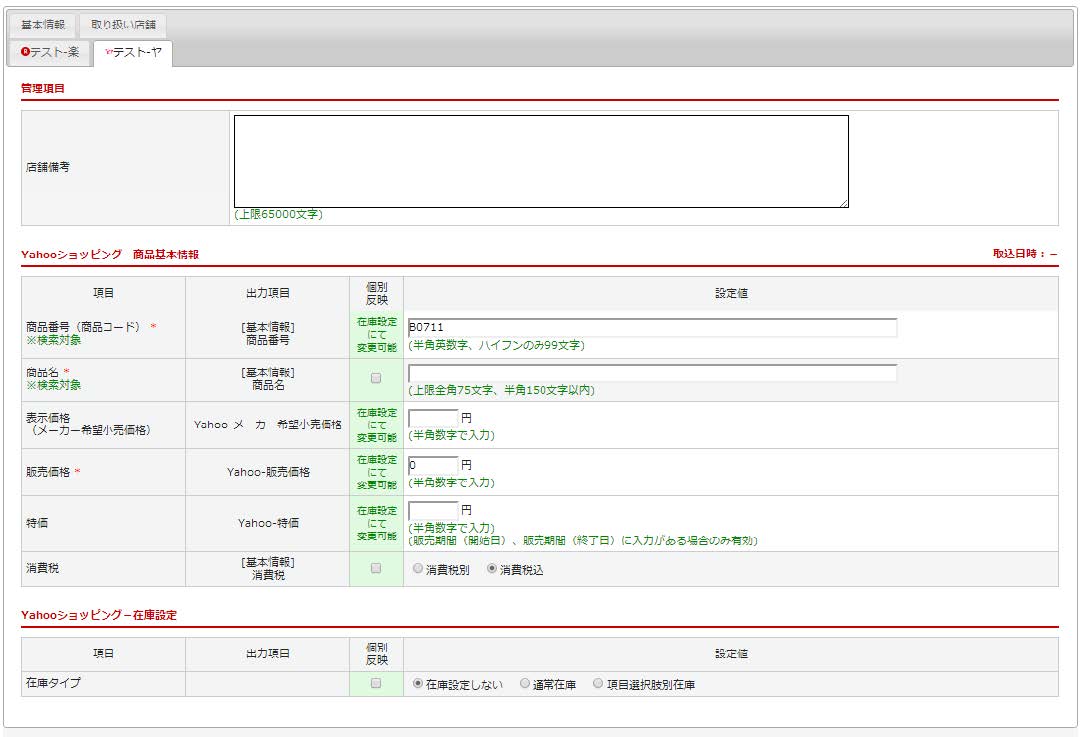Click the Yahooショッピング 商品基本情報 section heading
1089x737 pixels.
(x=110, y=254)
